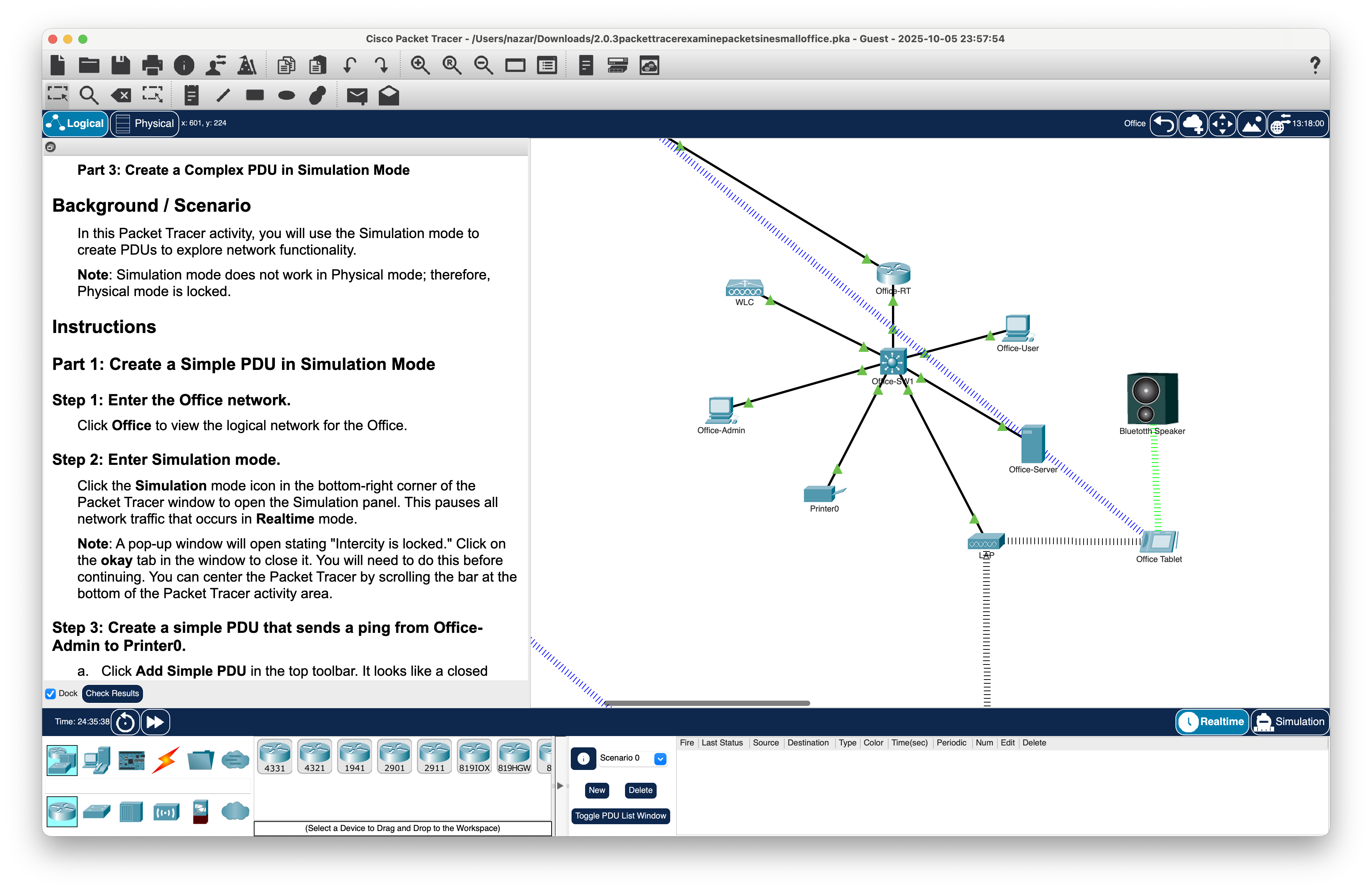The height and width of the screenshot is (892, 1372).
Task: Expand the device list arrow
Action: pos(560,785)
